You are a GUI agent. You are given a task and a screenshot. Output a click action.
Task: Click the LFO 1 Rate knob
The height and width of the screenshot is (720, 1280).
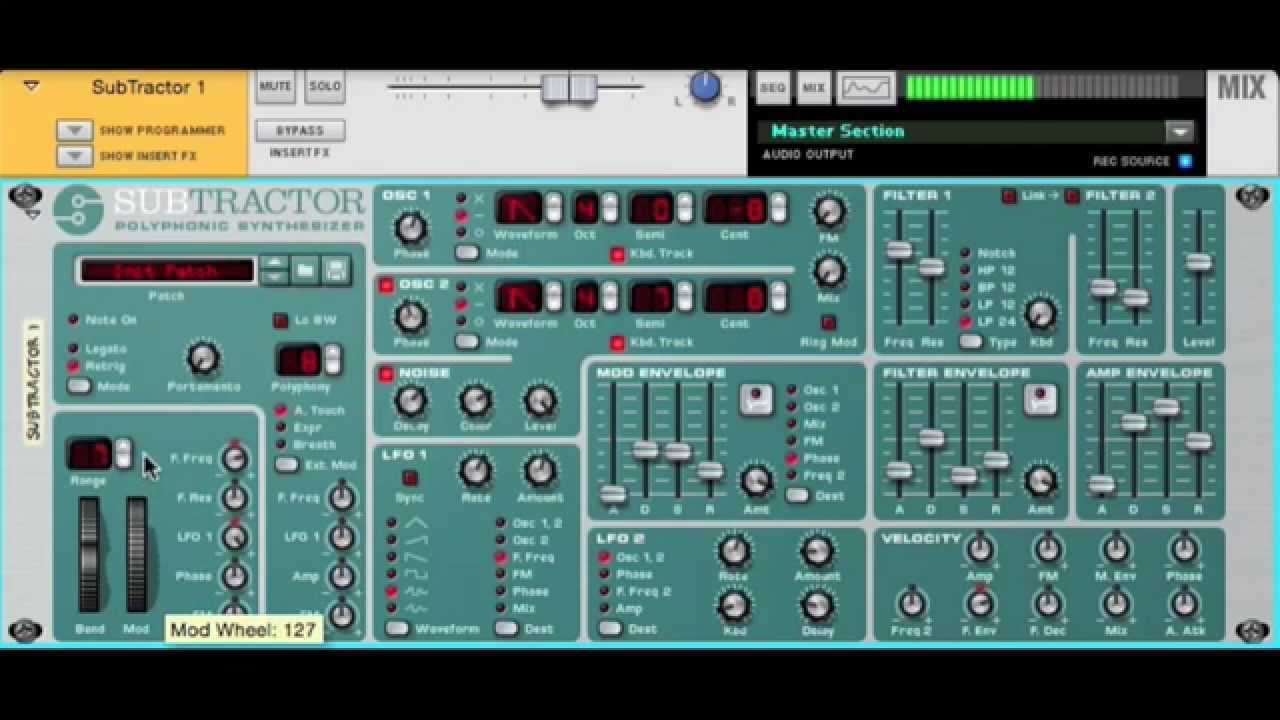pos(475,471)
